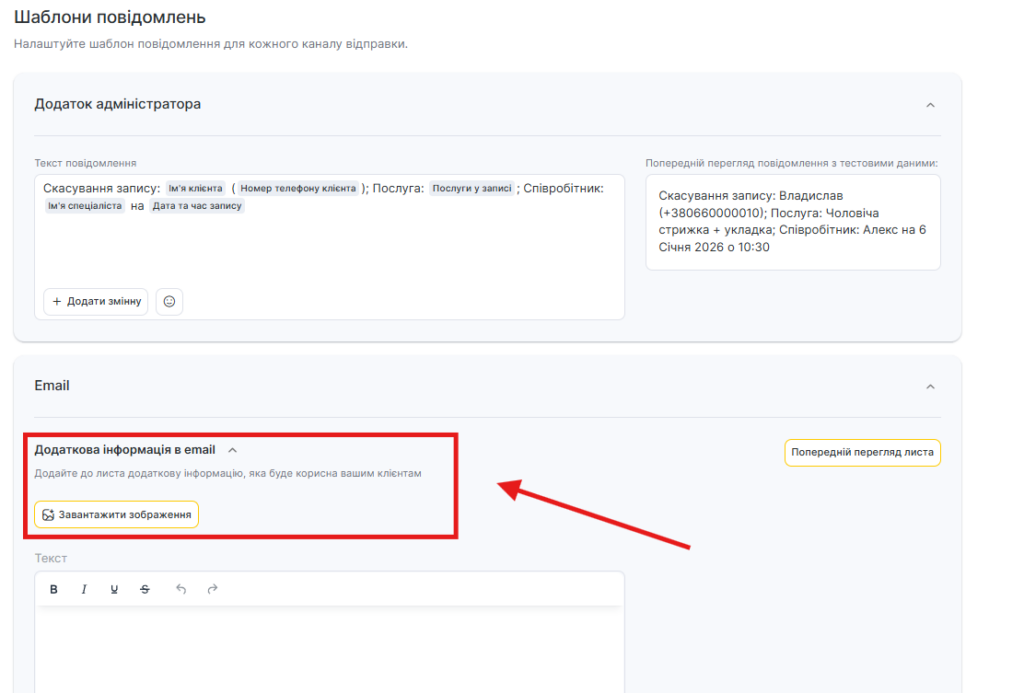
Task: Open the emoji picker smiley button
Action: pos(169,301)
